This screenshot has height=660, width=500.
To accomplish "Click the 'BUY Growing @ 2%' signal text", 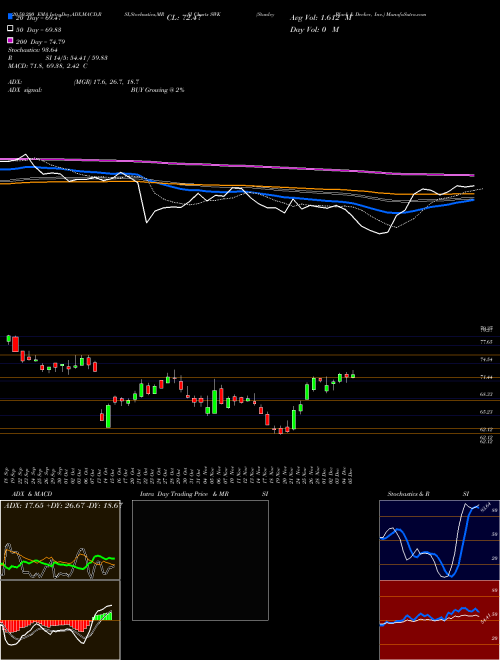I will click(x=157, y=90).
